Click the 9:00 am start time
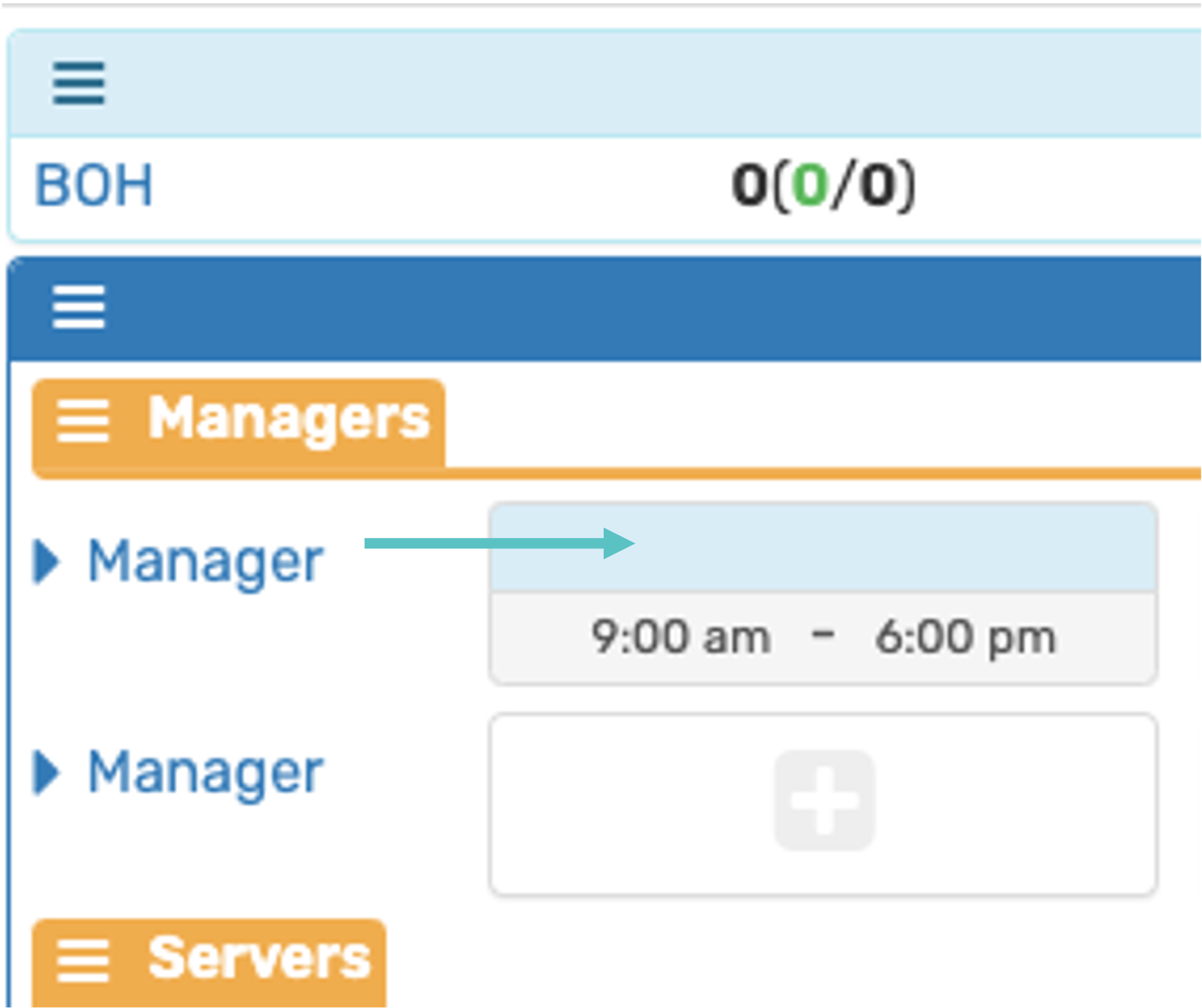1202x1008 pixels. point(681,638)
